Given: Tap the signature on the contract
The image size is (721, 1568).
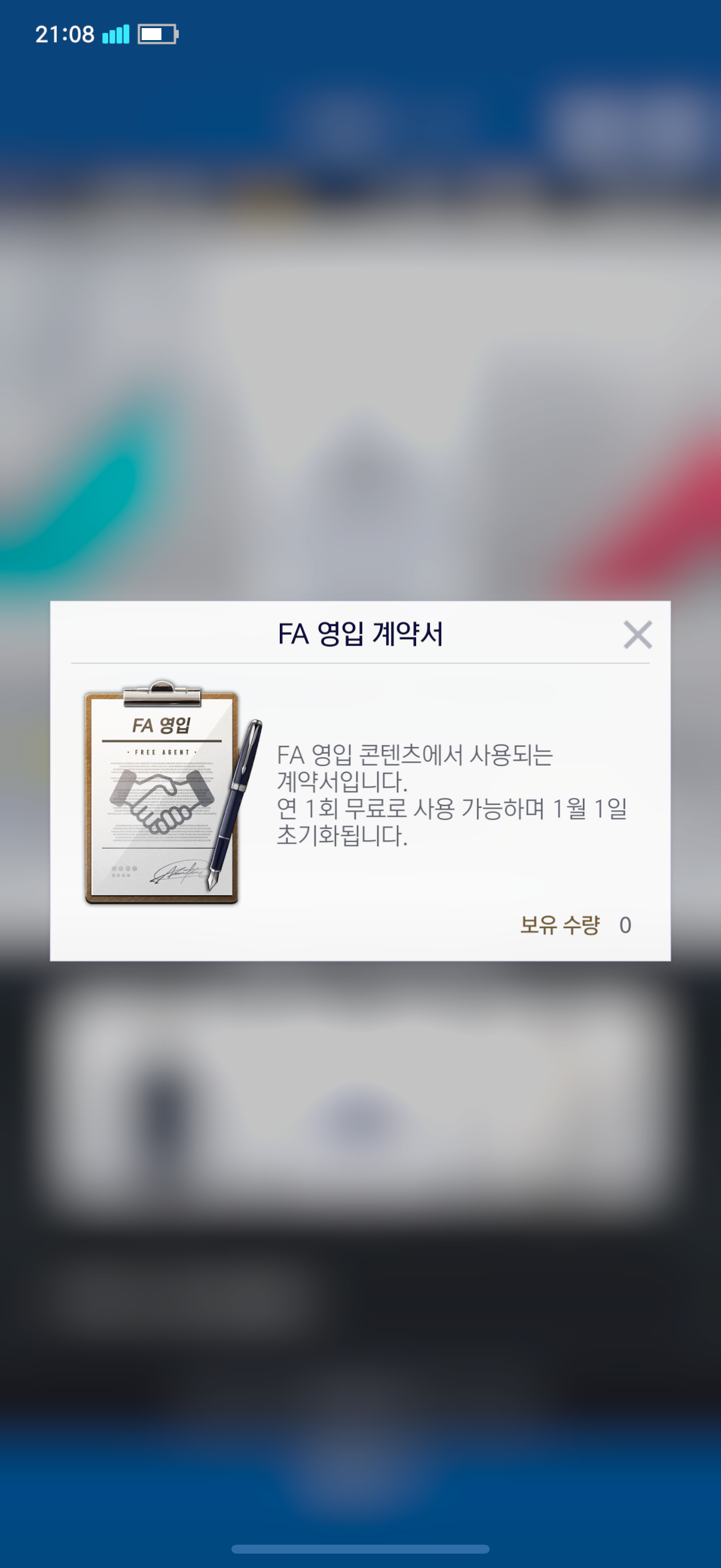Looking at the screenshot, I should coord(176,872).
